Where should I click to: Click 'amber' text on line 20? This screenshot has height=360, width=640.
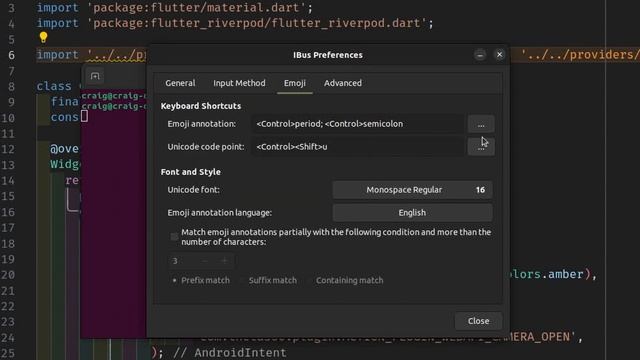(x=565, y=274)
